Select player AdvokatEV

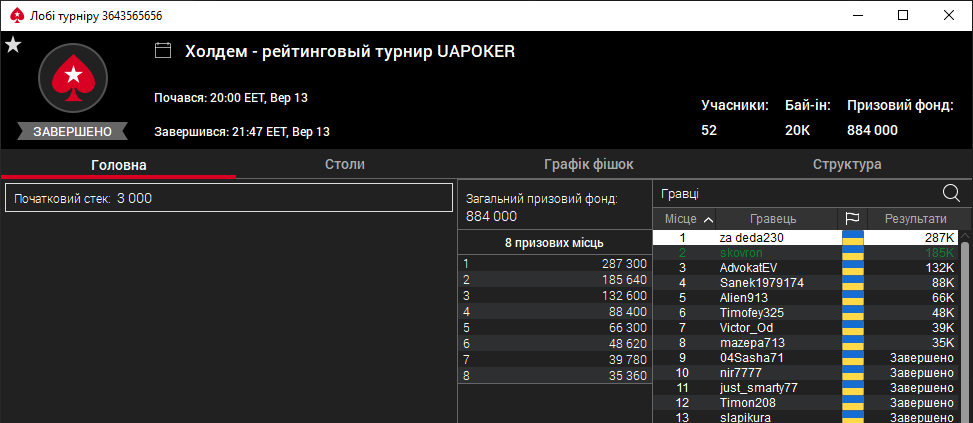pyautogui.click(x=805, y=267)
